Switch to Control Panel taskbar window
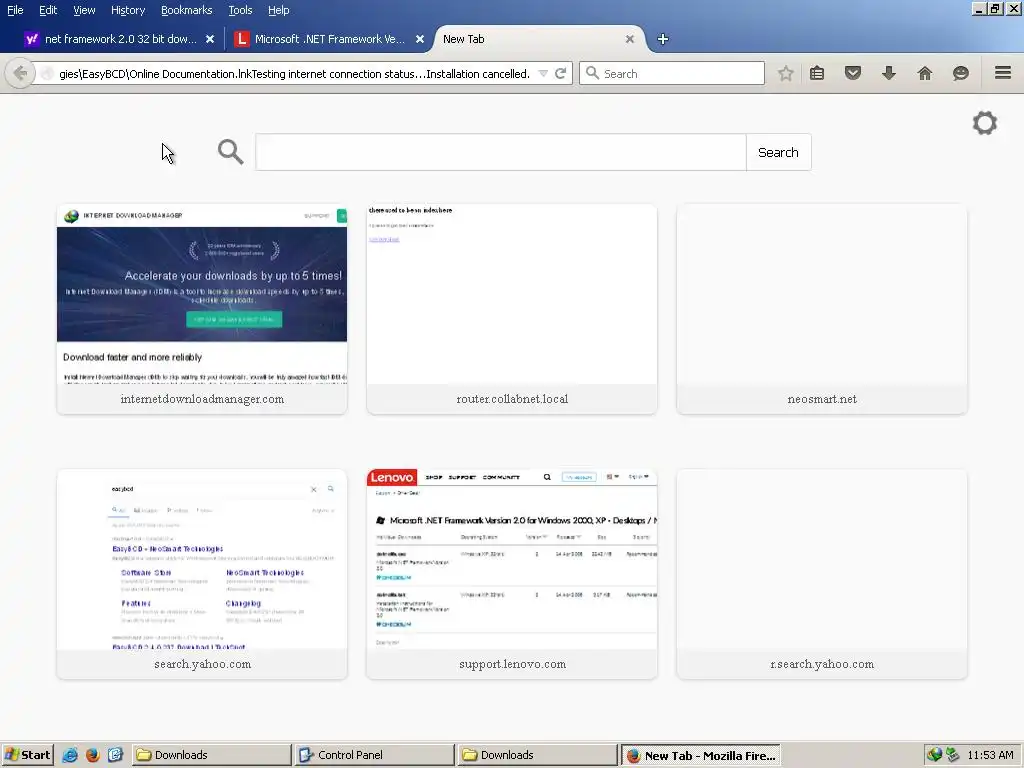Image resolution: width=1024 pixels, height=768 pixels. (x=374, y=755)
